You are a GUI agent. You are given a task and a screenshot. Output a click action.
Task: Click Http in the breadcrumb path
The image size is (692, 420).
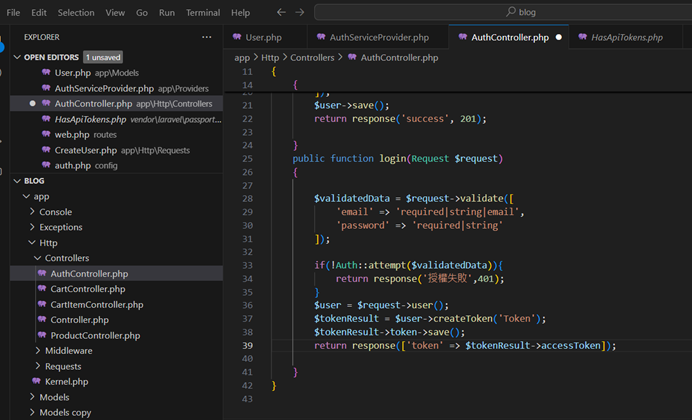(271, 58)
